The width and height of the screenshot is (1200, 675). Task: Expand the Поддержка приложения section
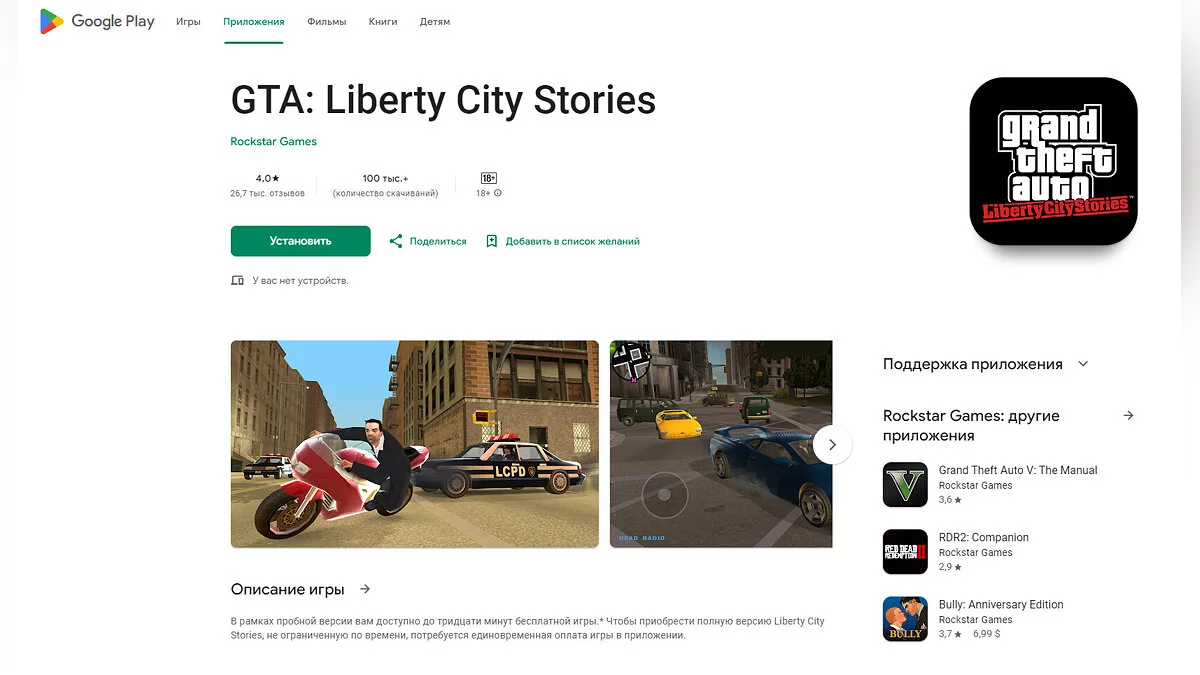coord(1083,364)
